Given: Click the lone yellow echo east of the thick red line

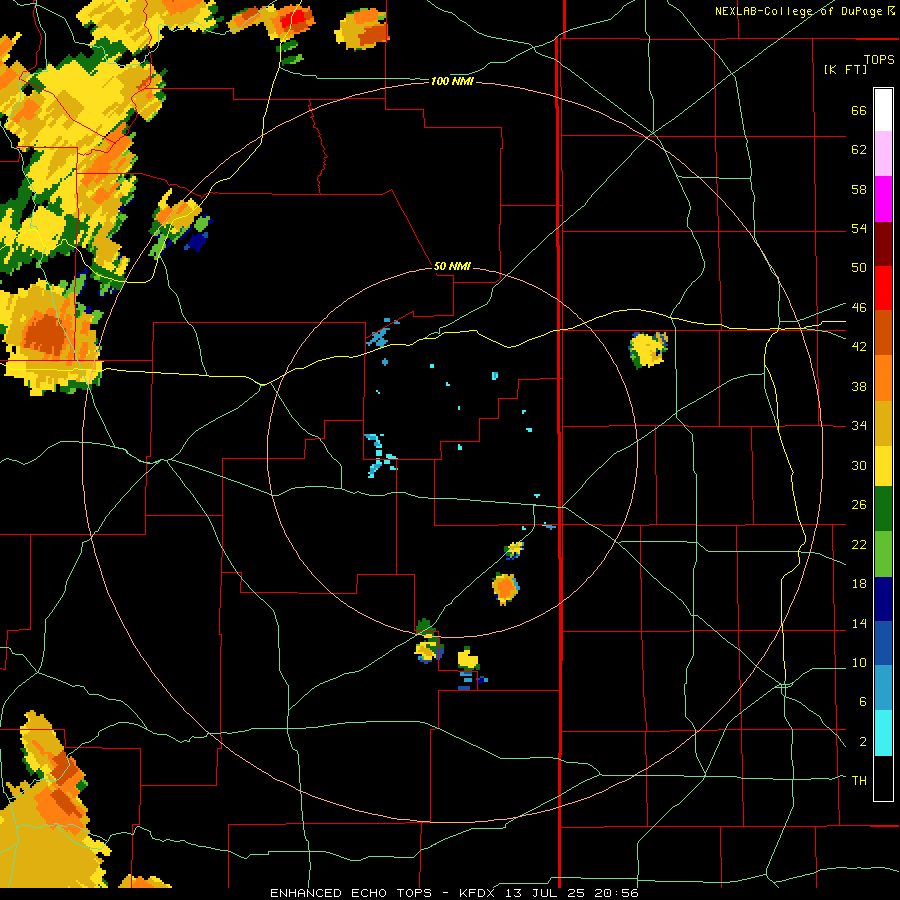Looking at the screenshot, I should (649, 349).
